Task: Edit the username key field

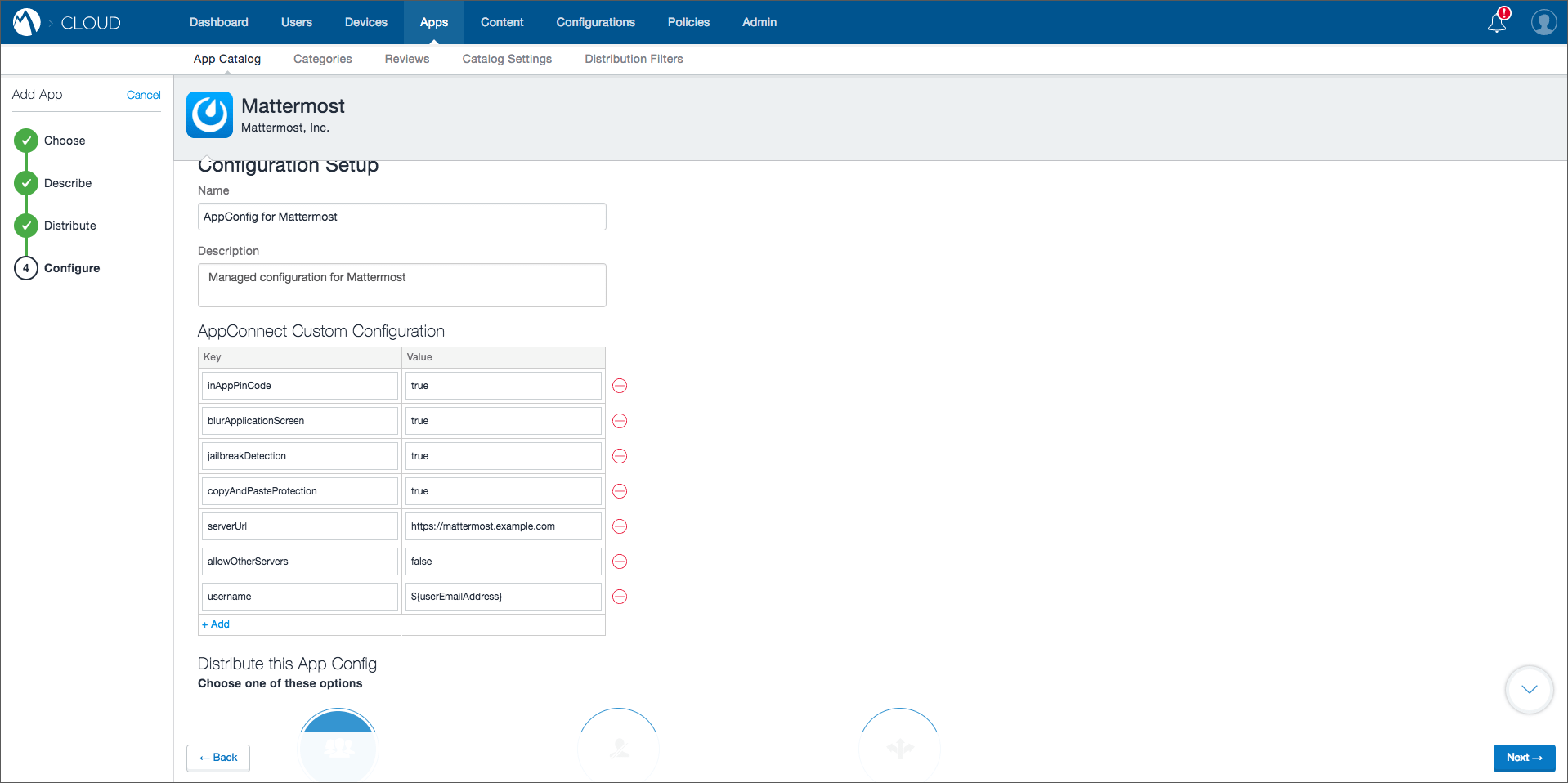Action: click(299, 597)
